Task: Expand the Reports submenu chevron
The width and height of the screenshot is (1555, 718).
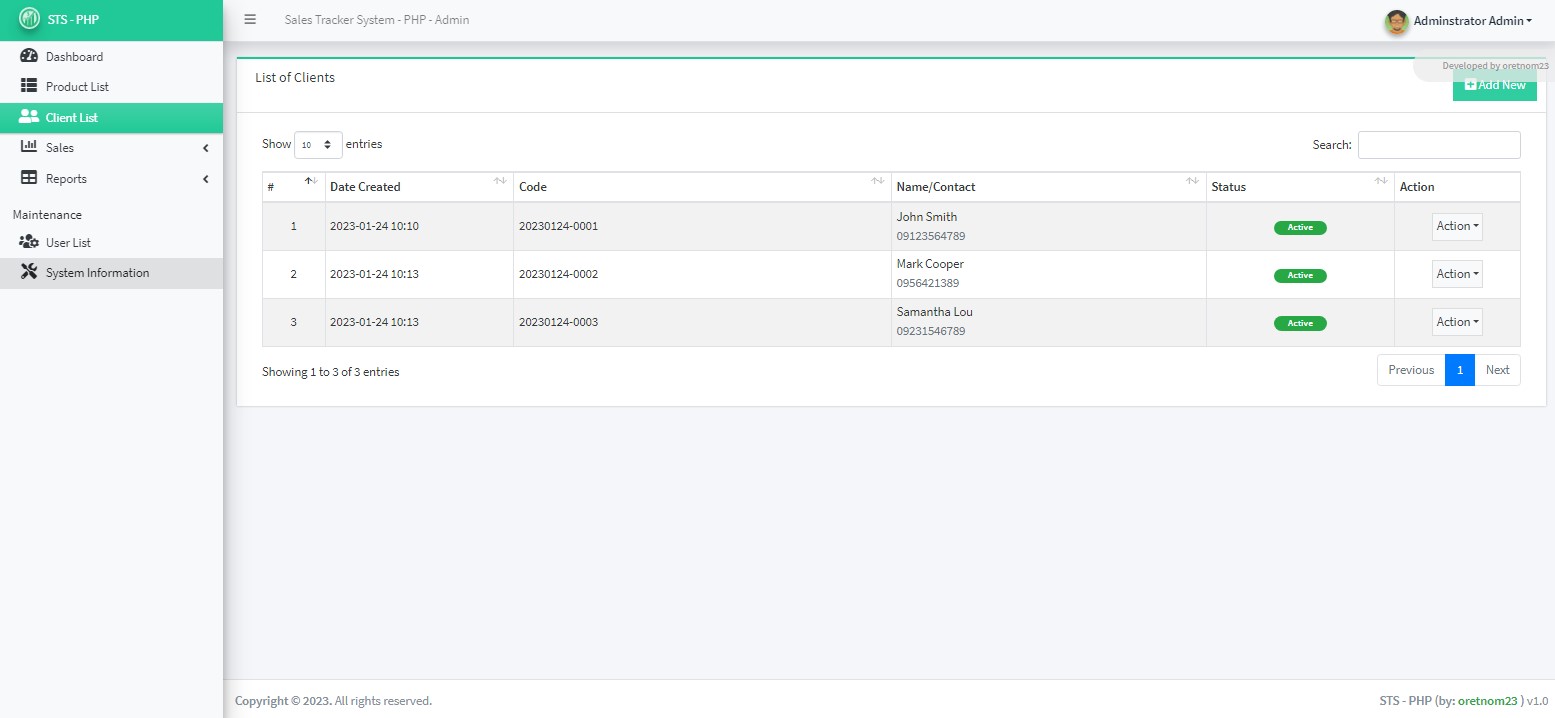Action: click(205, 179)
